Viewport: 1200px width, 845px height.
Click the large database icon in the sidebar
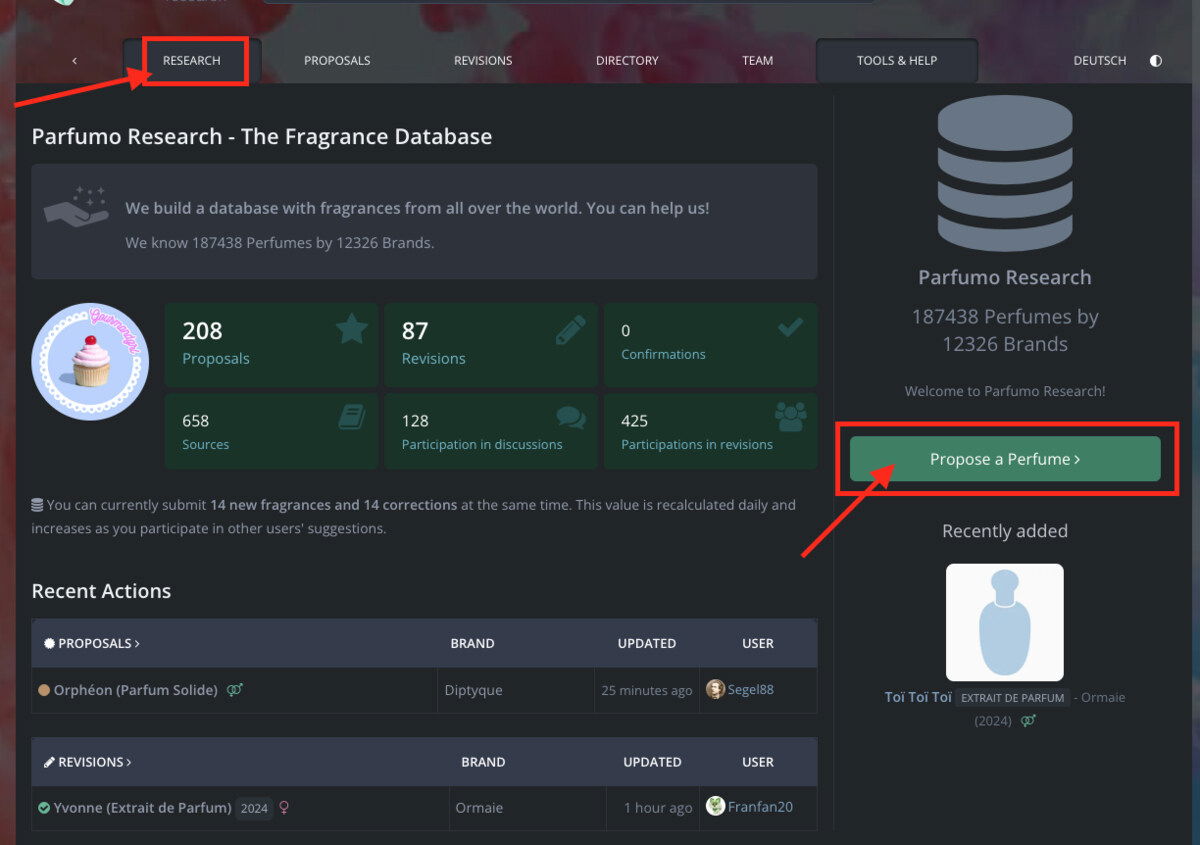coord(1005,172)
